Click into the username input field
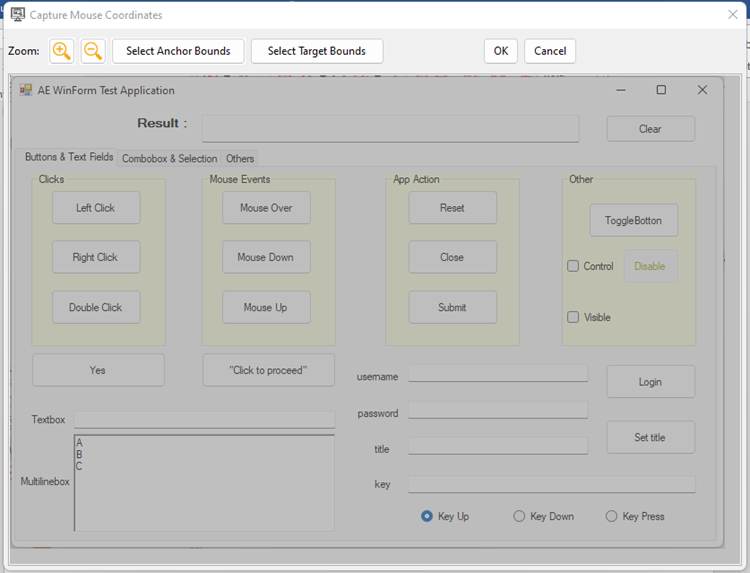The image size is (750, 573). pos(498,373)
